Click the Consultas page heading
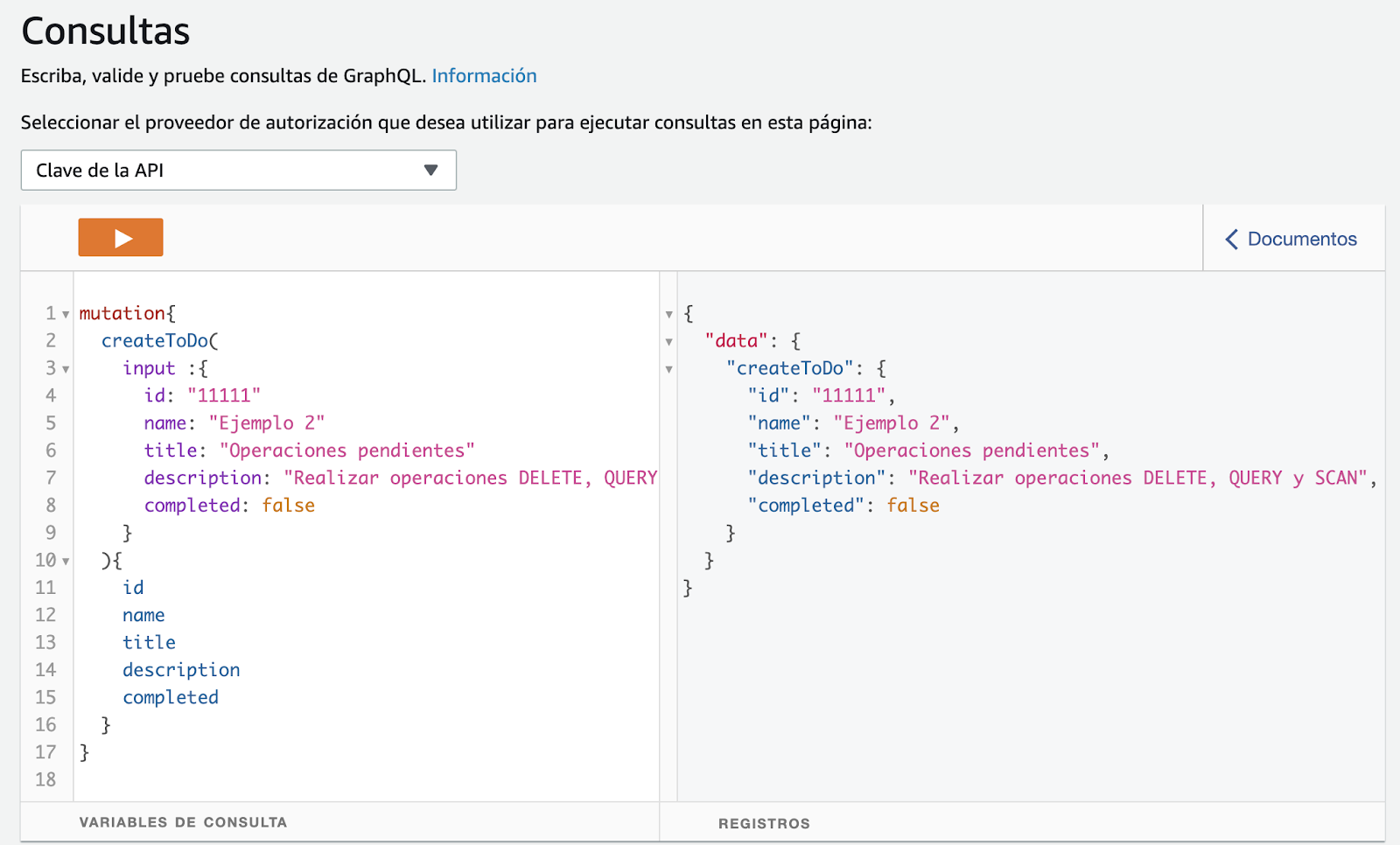 [x=106, y=31]
